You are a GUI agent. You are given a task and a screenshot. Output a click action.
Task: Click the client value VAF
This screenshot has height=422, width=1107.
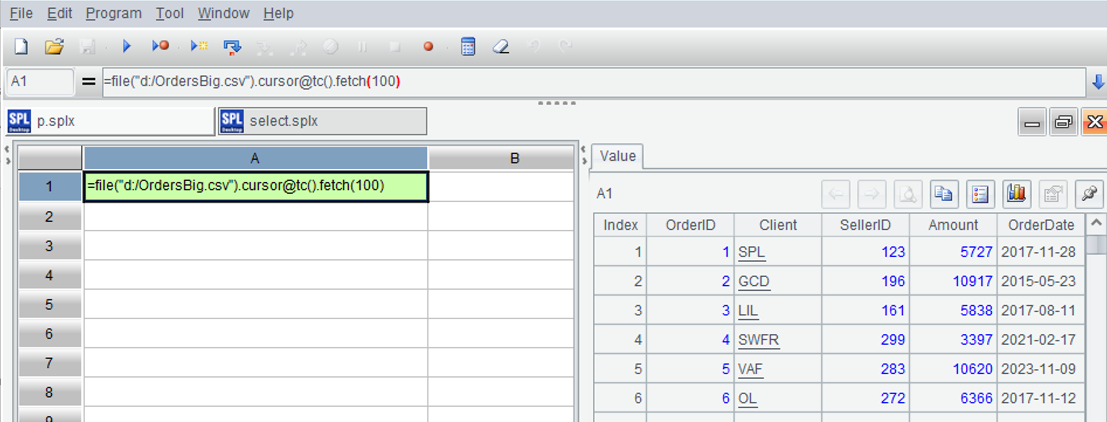tap(751, 369)
